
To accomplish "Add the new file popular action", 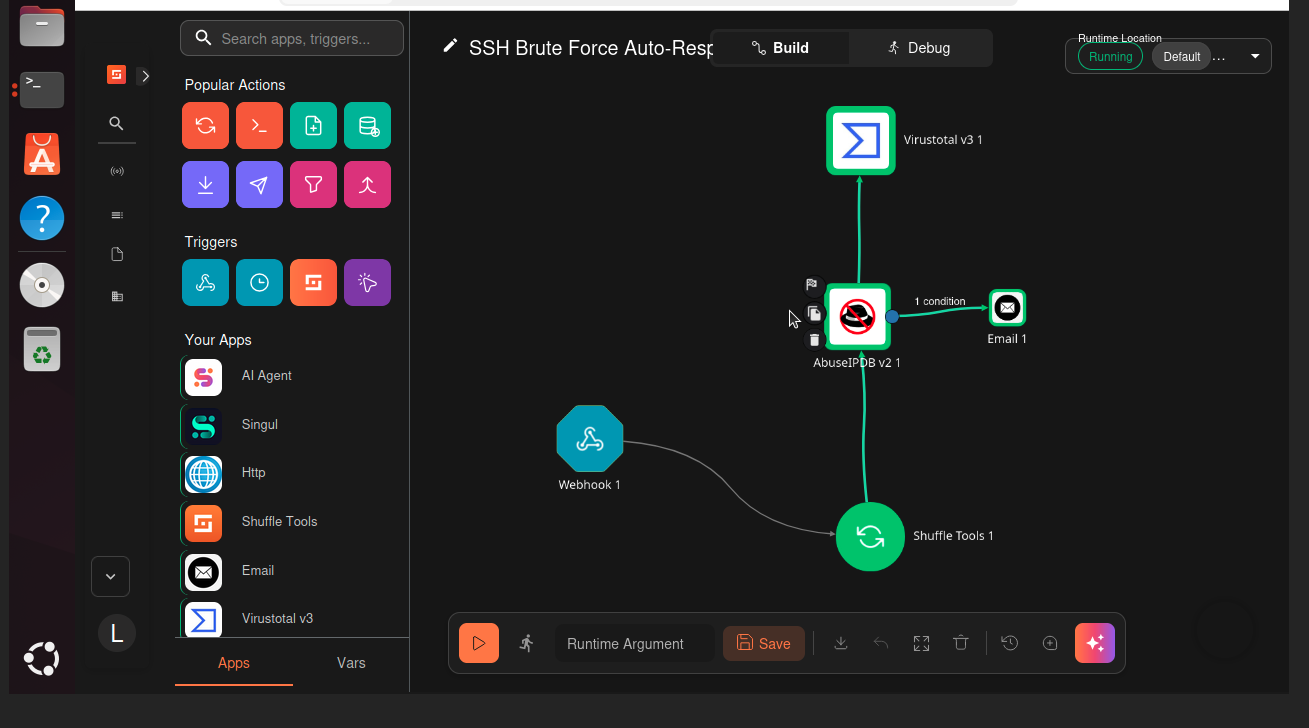I will (x=313, y=126).
